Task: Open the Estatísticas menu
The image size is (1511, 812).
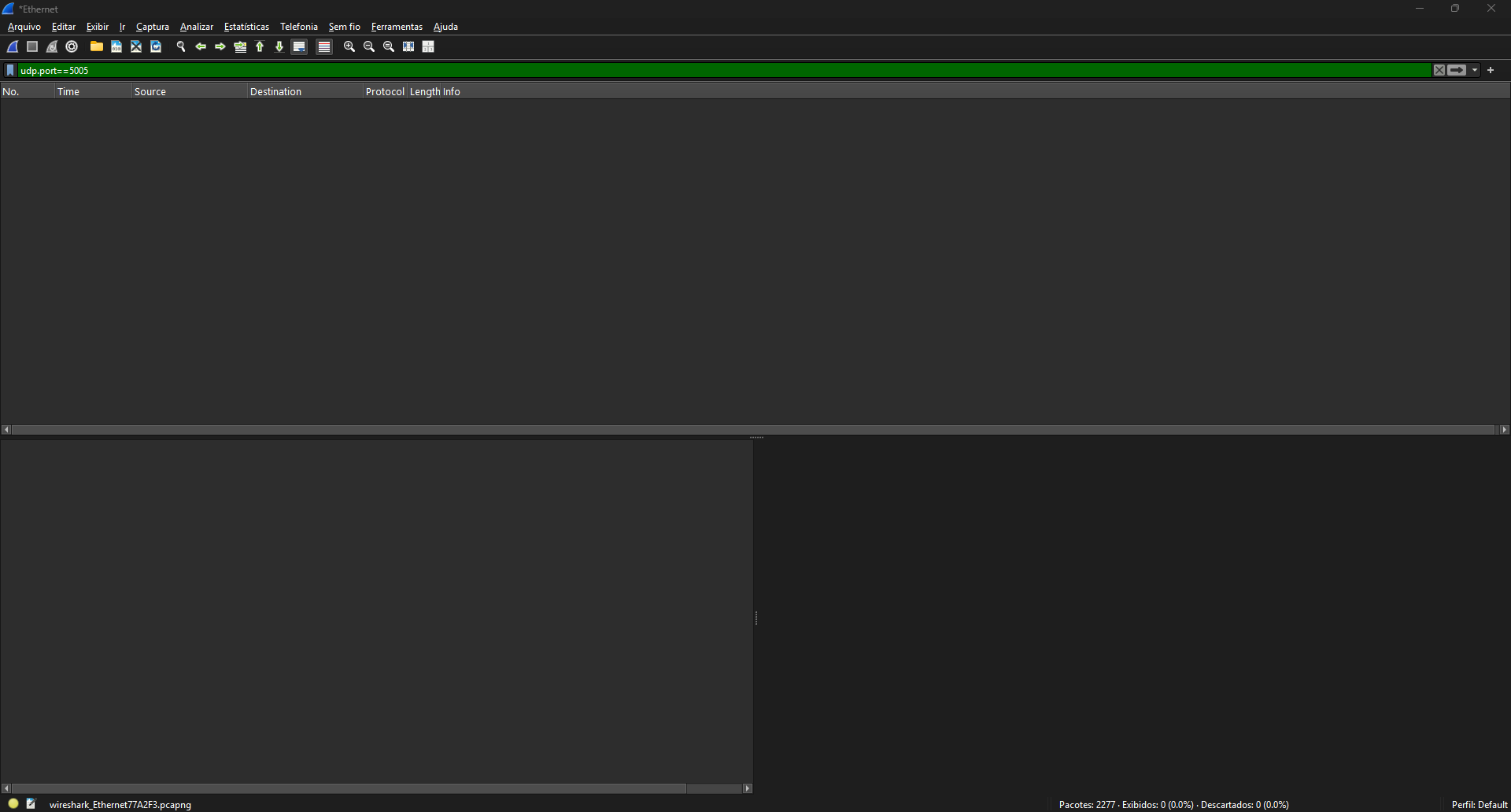Action: click(246, 27)
